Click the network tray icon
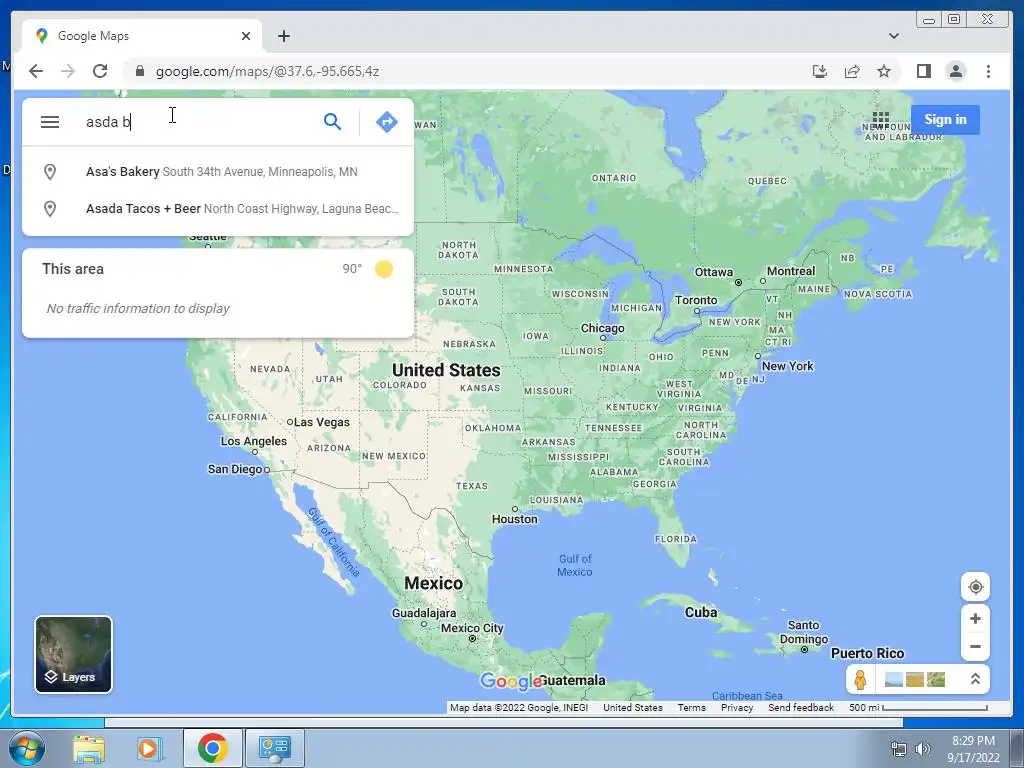The image size is (1024, 768). [x=899, y=749]
